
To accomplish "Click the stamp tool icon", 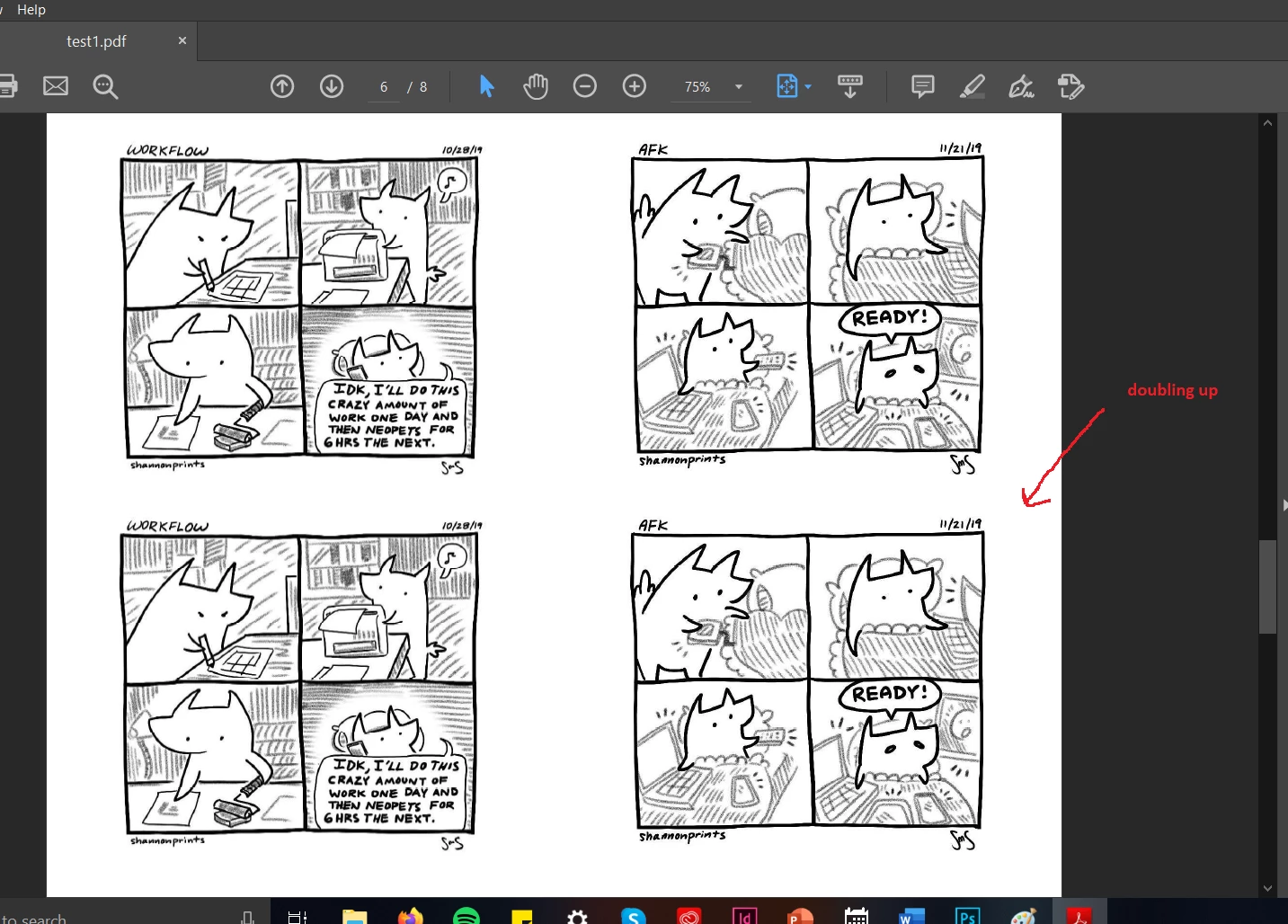I will pos(1070,86).
